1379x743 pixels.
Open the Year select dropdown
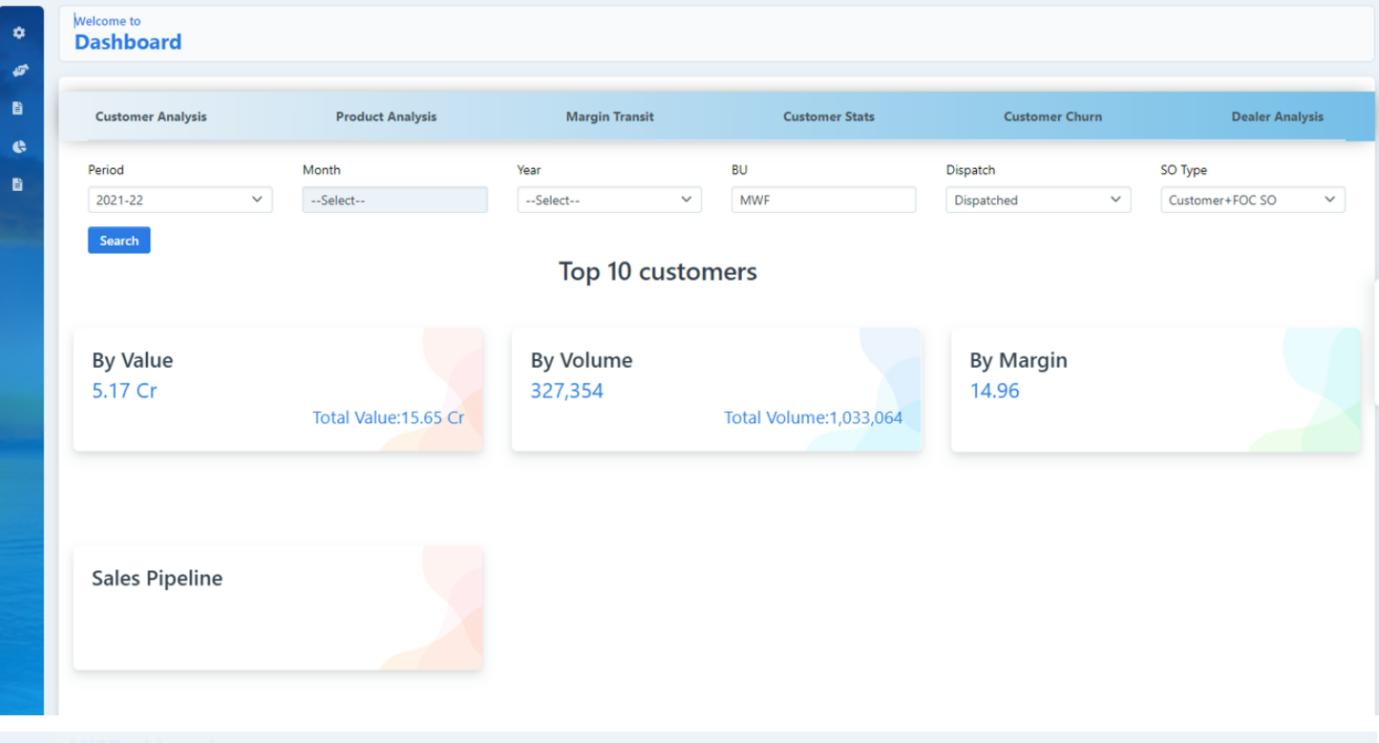[x=609, y=200]
